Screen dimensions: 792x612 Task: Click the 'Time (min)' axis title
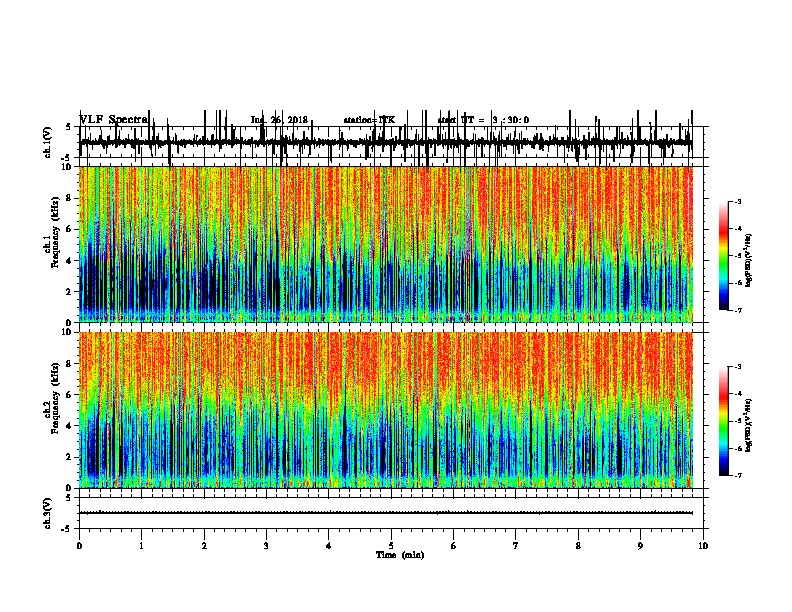[x=400, y=555]
